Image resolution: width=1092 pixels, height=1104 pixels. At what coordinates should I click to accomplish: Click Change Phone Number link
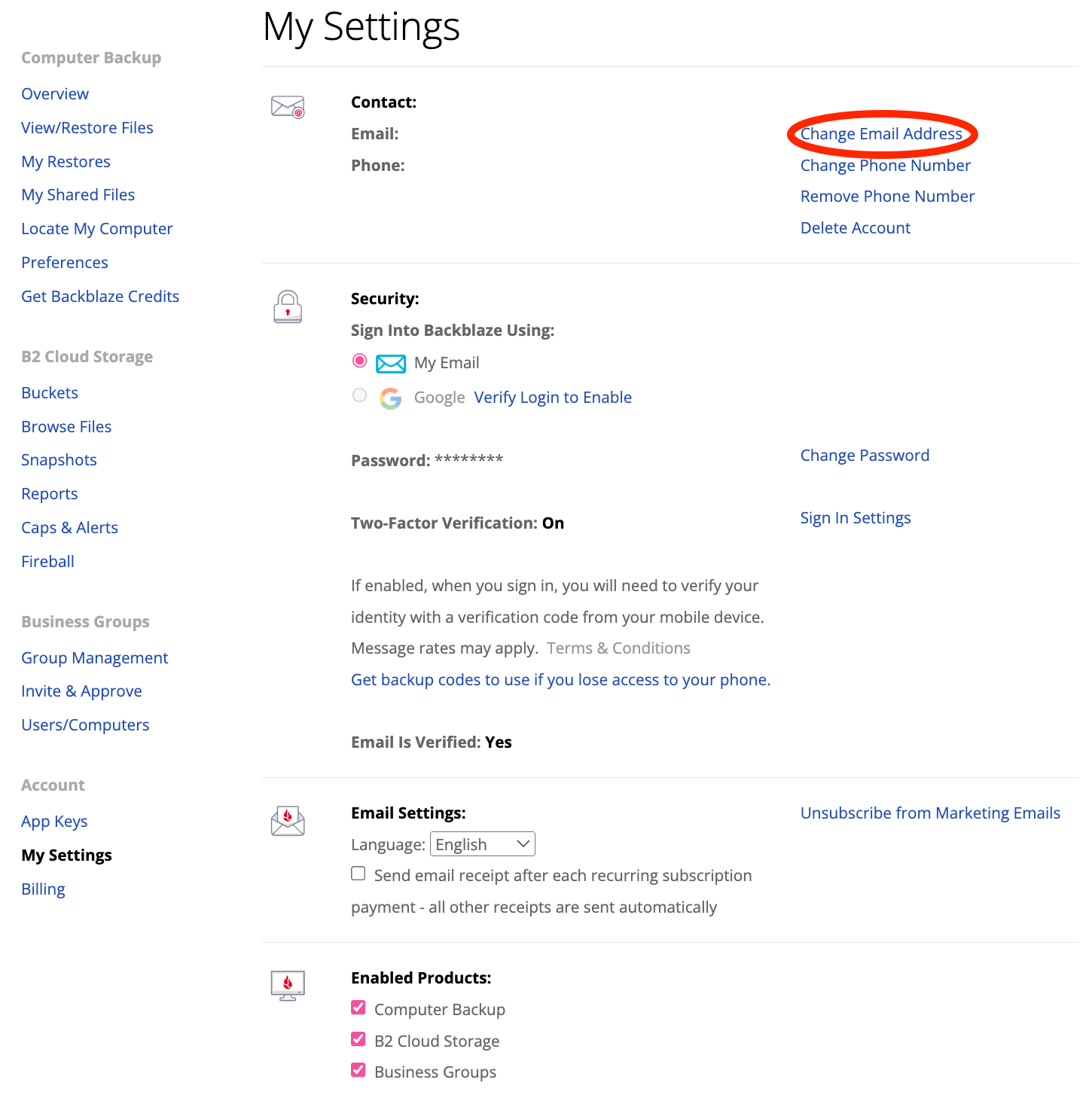[x=886, y=166]
